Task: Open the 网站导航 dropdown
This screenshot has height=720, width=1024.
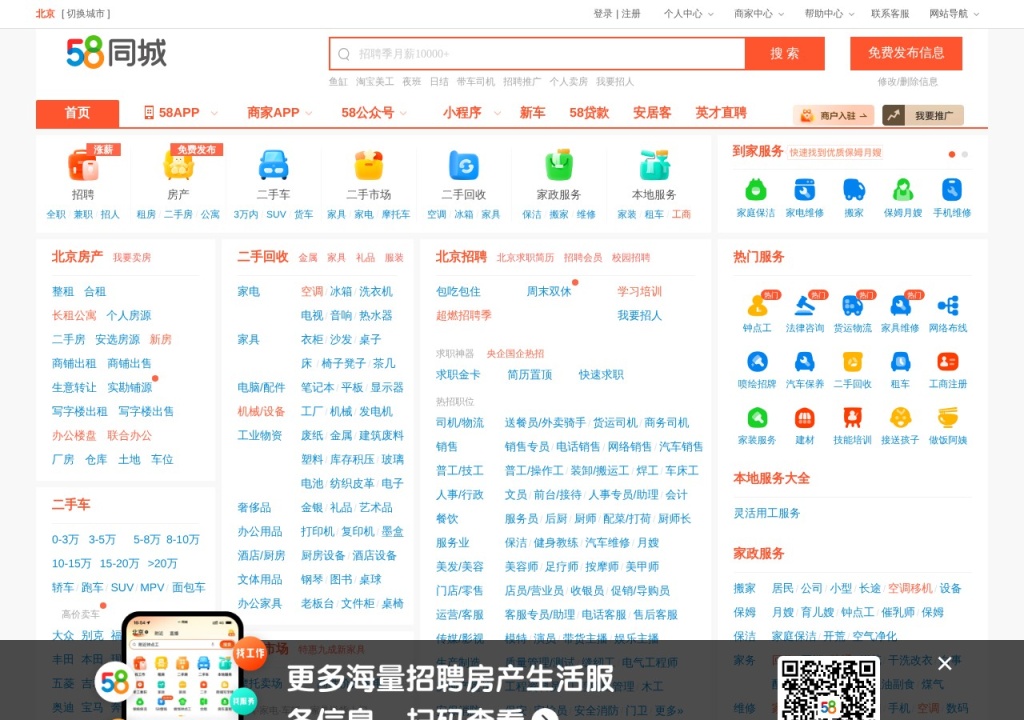Action: [954, 14]
